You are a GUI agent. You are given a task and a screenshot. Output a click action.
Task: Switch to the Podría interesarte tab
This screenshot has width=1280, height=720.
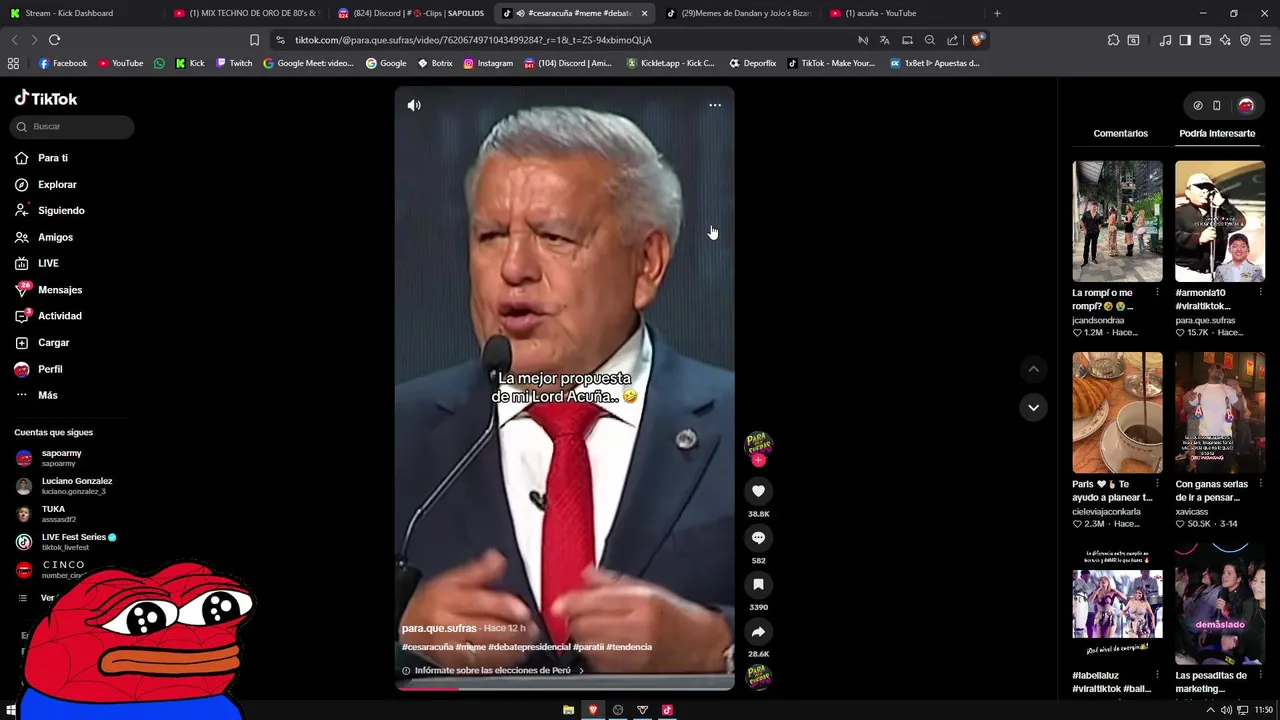1217,133
